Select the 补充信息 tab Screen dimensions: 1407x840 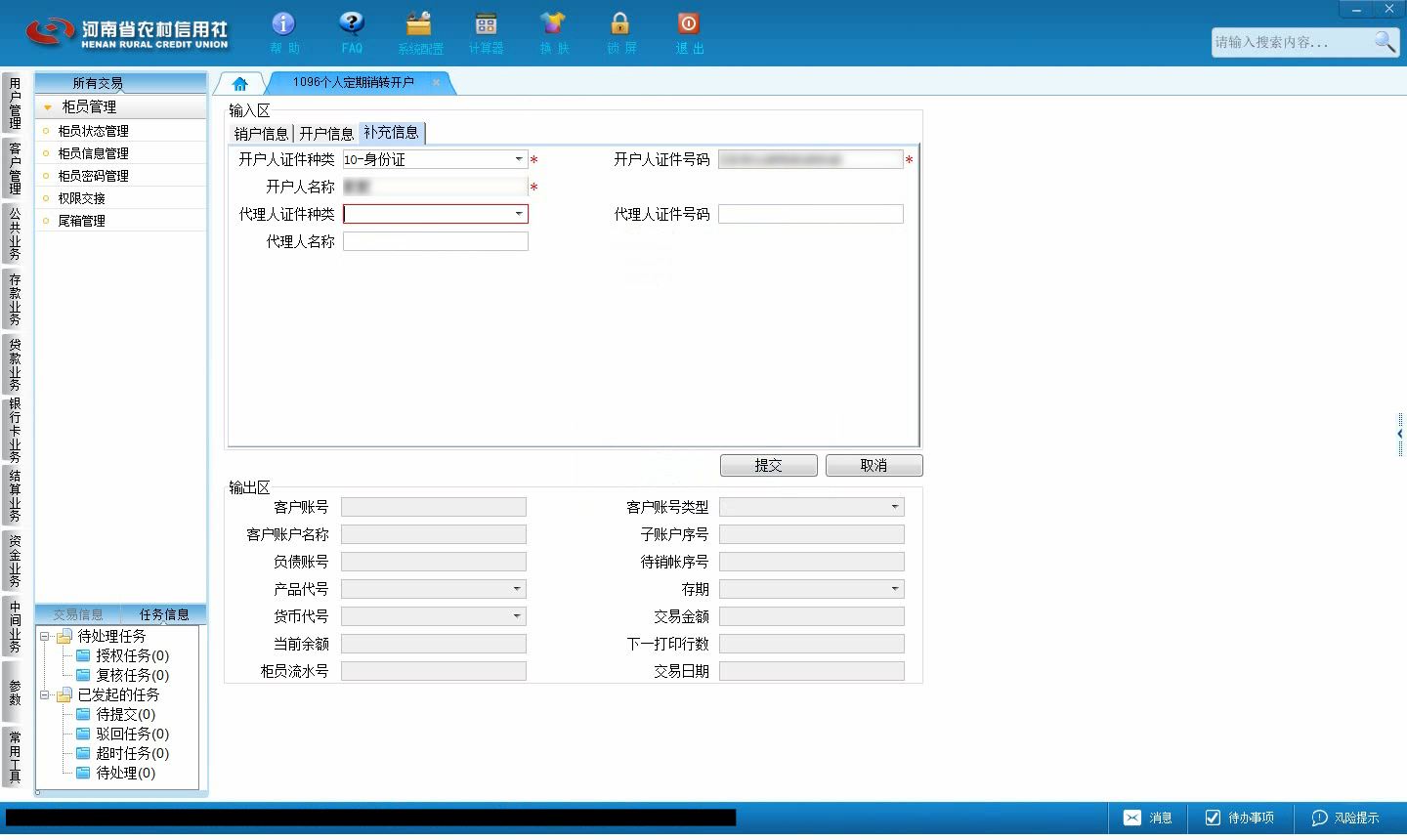pos(392,133)
